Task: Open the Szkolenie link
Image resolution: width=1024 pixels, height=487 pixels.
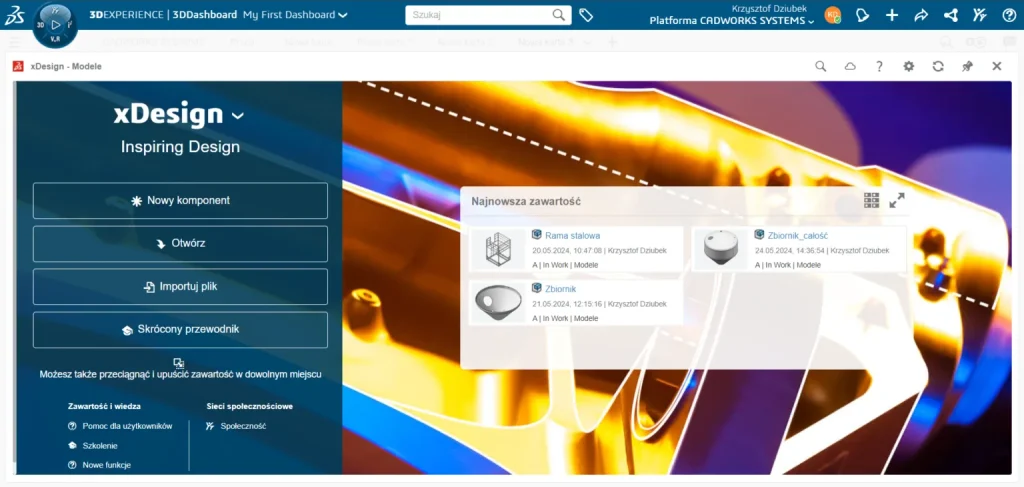Action: tap(100, 445)
